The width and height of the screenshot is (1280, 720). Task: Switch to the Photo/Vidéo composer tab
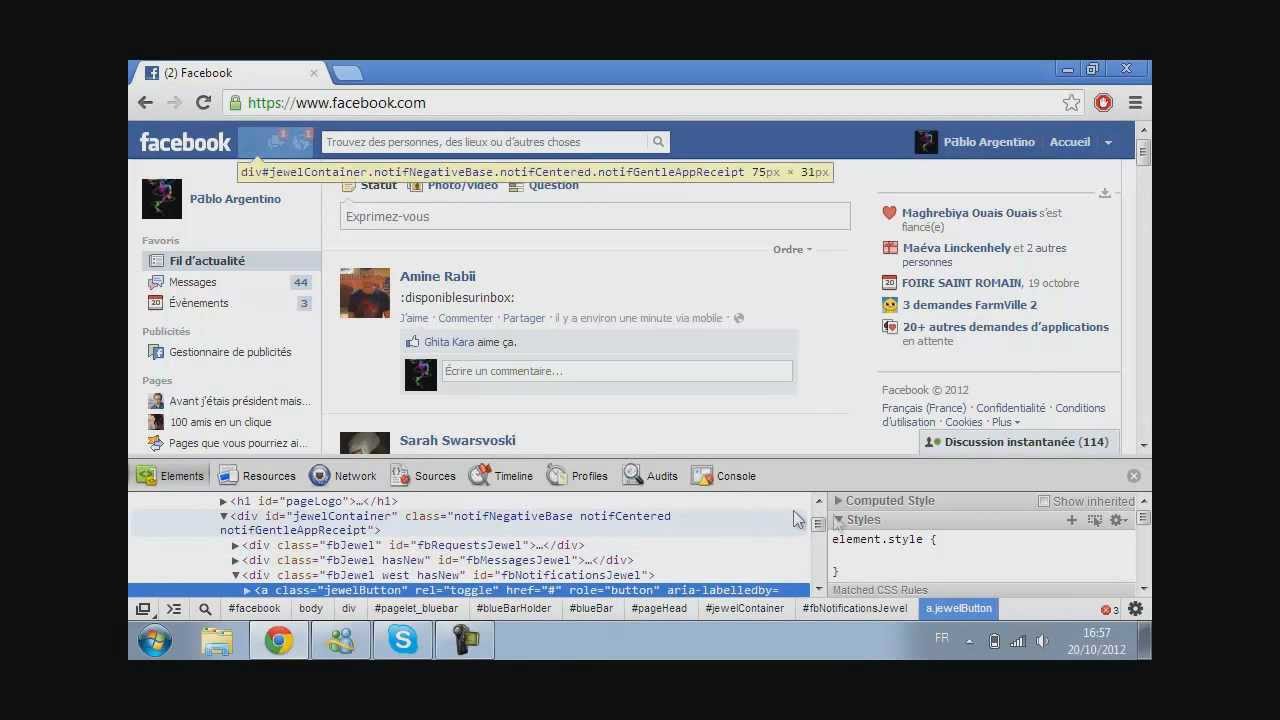pyautogui.click(x=453, y=185)
